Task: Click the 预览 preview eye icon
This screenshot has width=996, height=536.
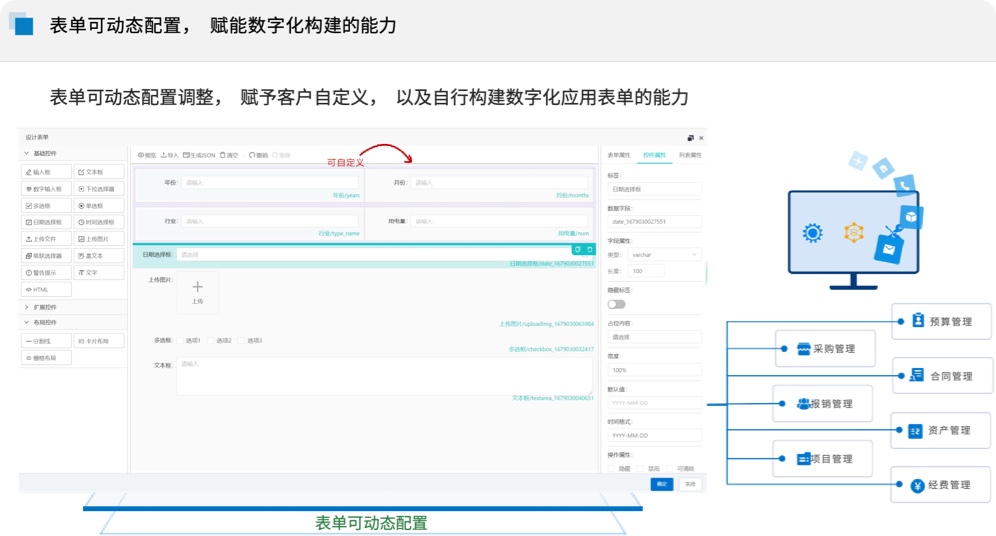Action: coord(140,155)
